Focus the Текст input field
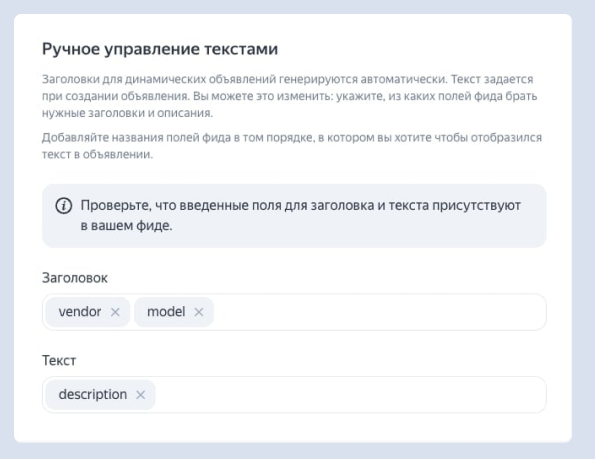Screen dimensions: 595x459 (x=294, y=395)
